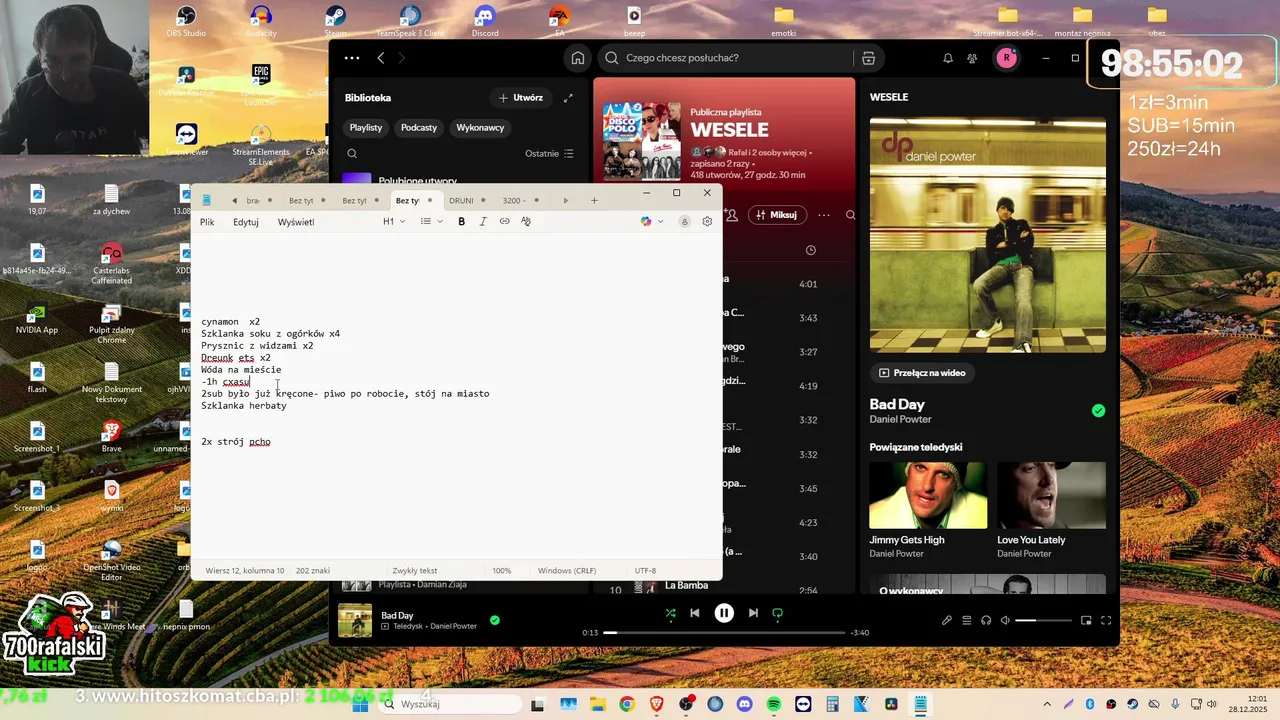Toggle repeat in Spotify
The image size is (1280, 720).
click(777, 613)
